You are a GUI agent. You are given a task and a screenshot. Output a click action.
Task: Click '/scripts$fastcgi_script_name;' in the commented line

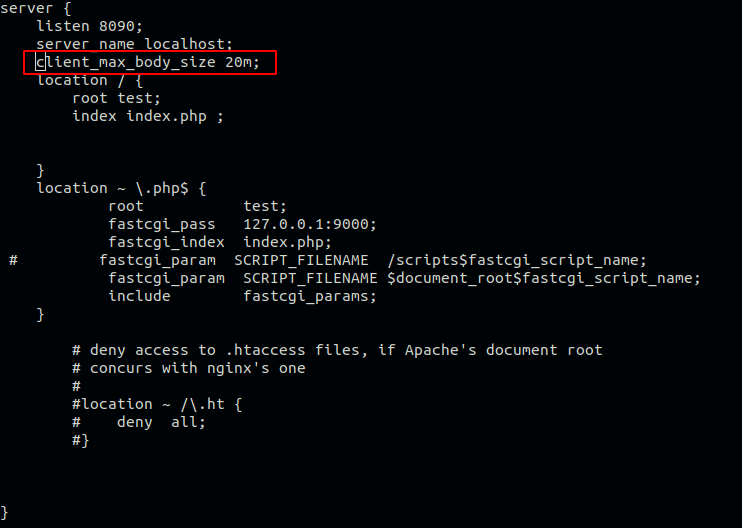(x=517, y=260)
